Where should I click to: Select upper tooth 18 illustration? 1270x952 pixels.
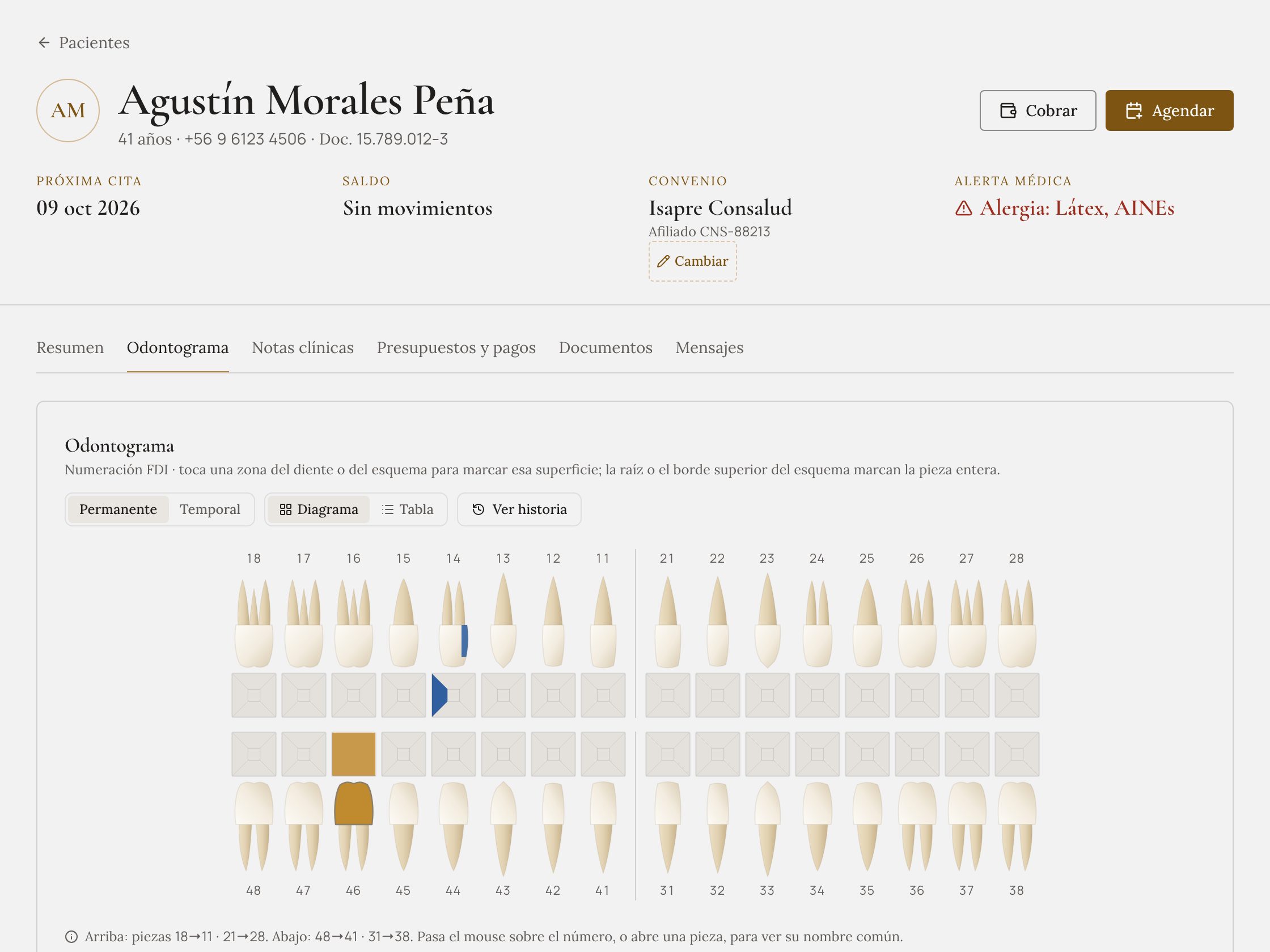click(x=254, y=623)
